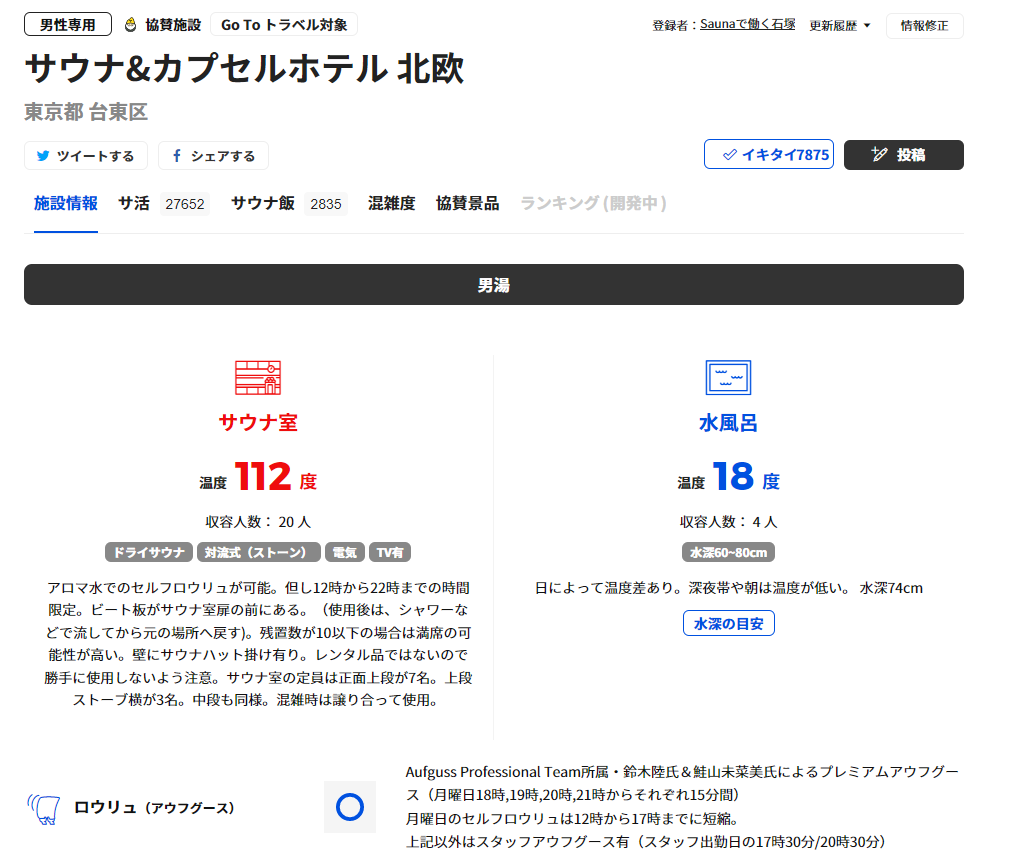Click the water bath icon
The width and height of the screenshot is (1009, 852).
point(728,378)
